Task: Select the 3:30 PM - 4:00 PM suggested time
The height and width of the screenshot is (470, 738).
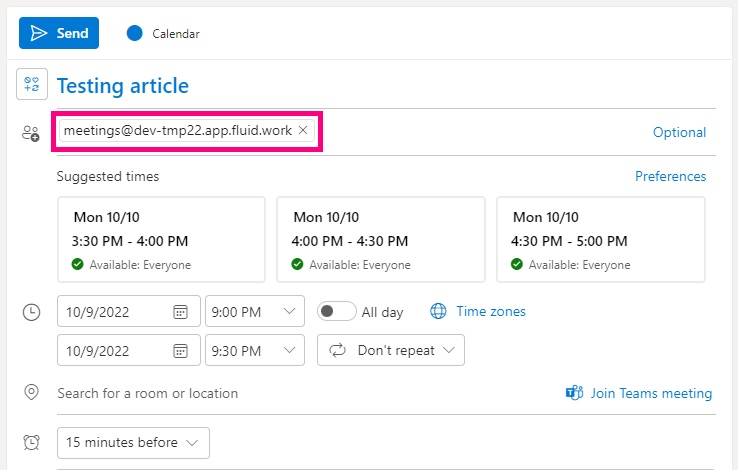Action: coord(161,239)
